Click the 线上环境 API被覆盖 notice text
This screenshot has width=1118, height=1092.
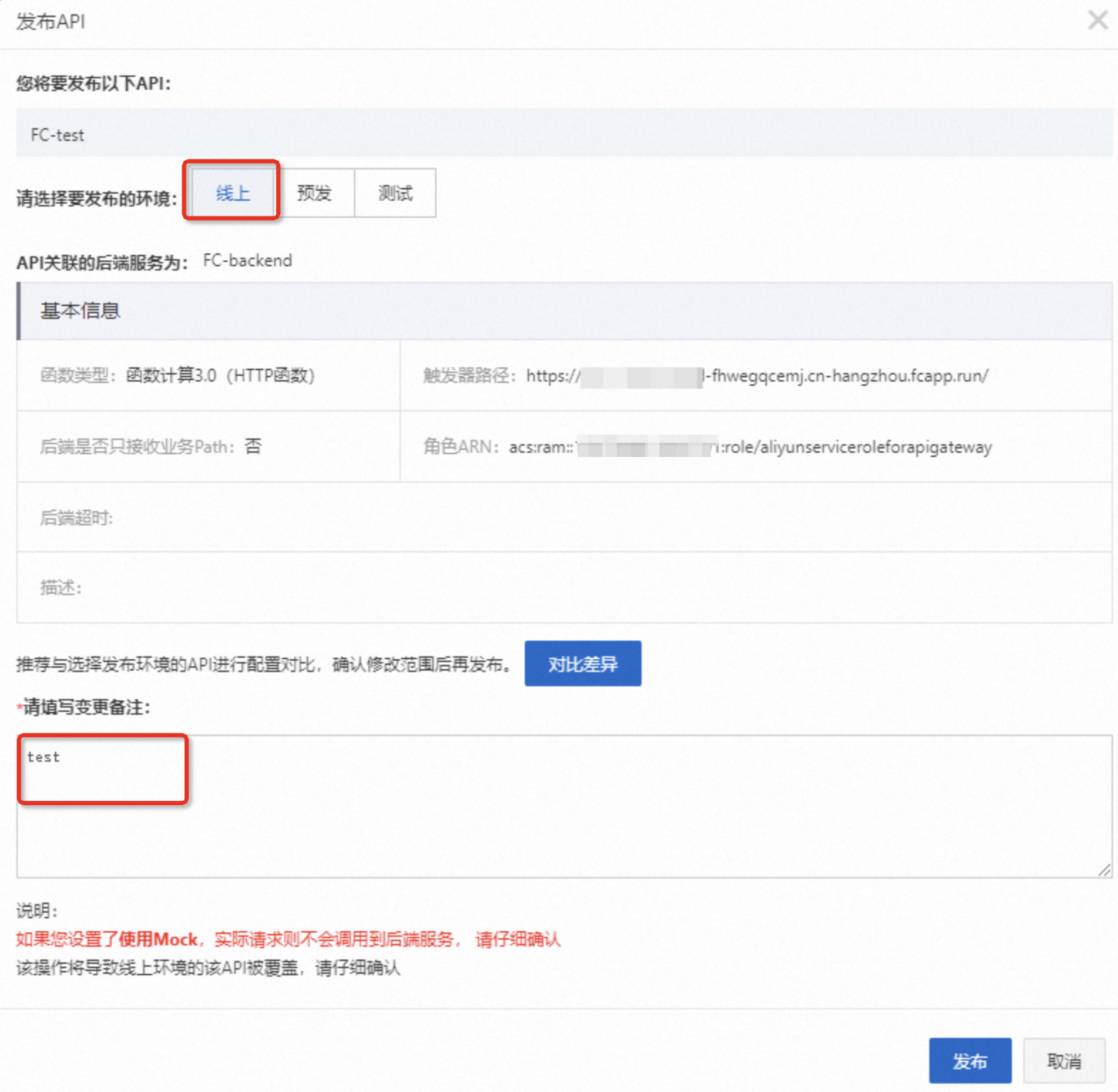[208, 967]
